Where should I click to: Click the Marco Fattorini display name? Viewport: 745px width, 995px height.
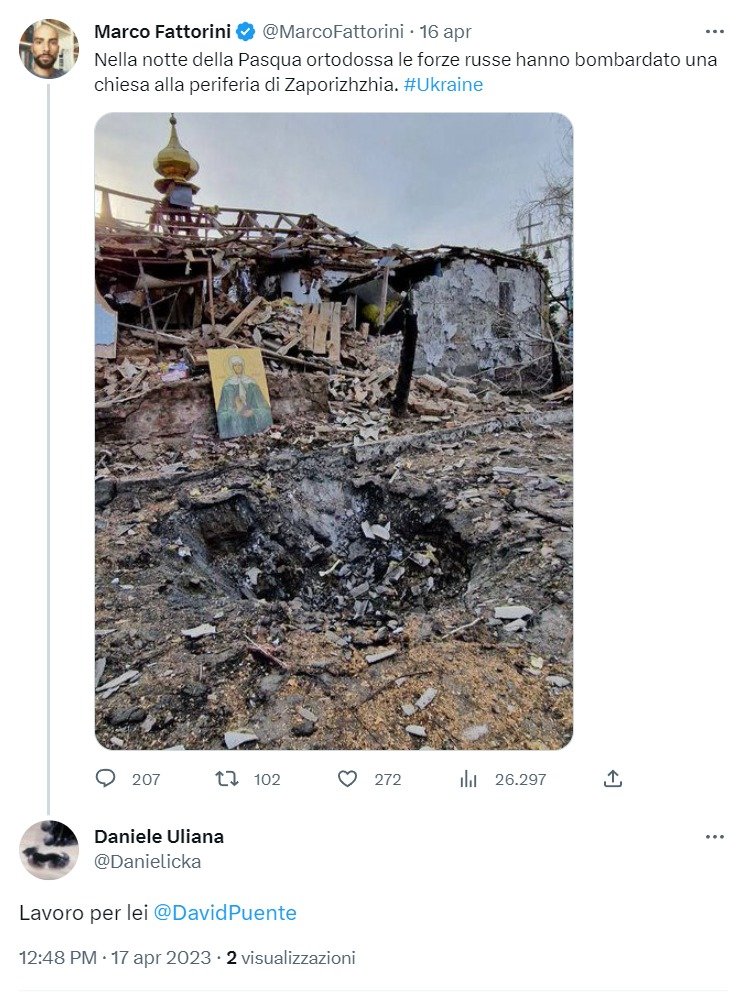tap(162, 31)
